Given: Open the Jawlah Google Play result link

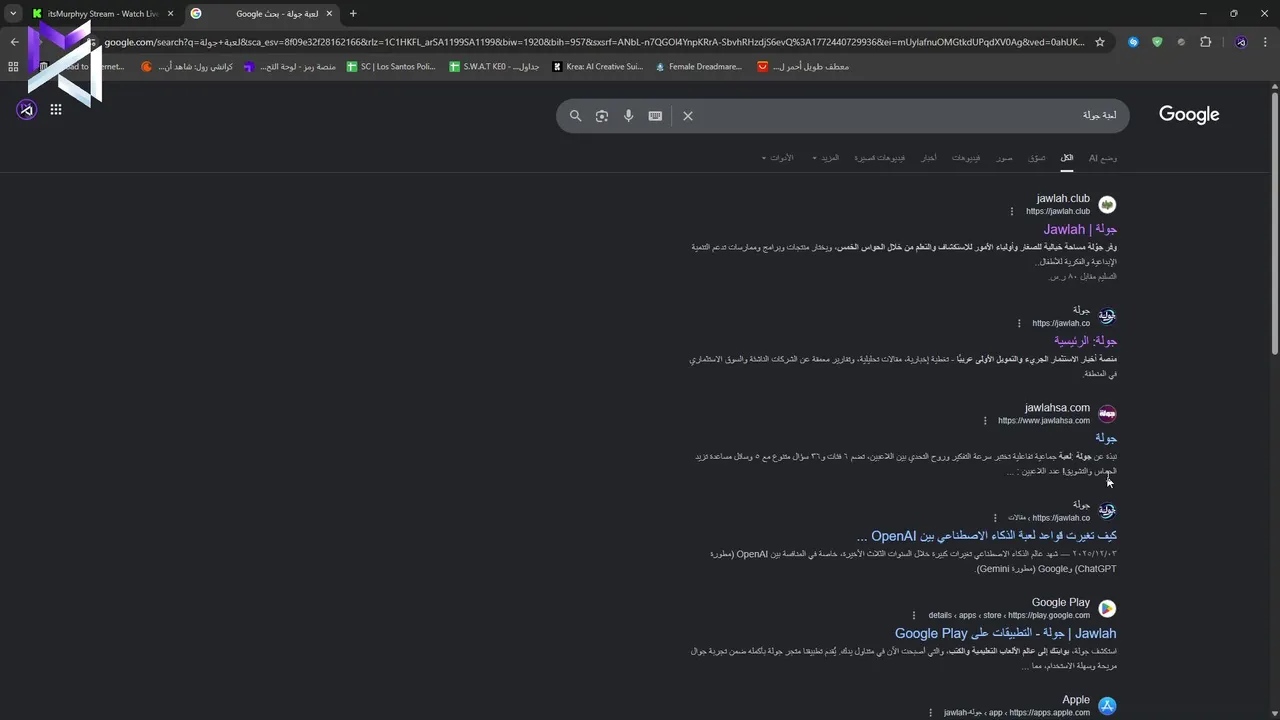Looking at the screenshot, I should tap(1006, 633).
